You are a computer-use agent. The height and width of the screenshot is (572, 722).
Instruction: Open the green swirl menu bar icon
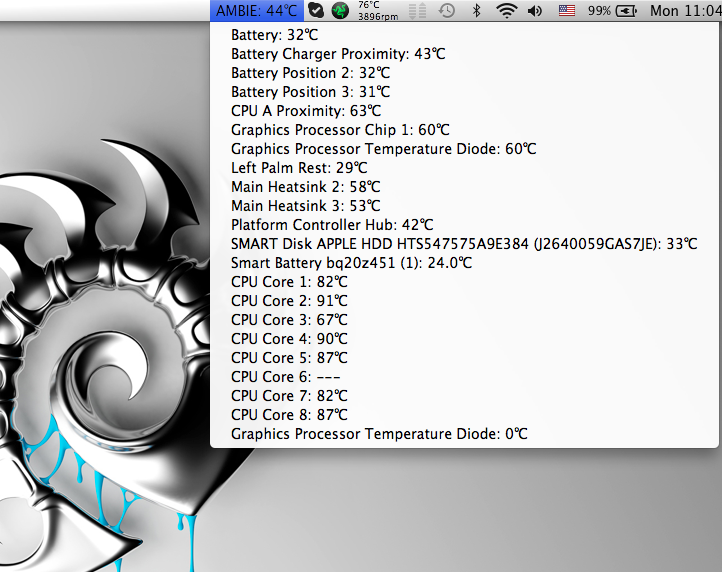click(340, 11)
